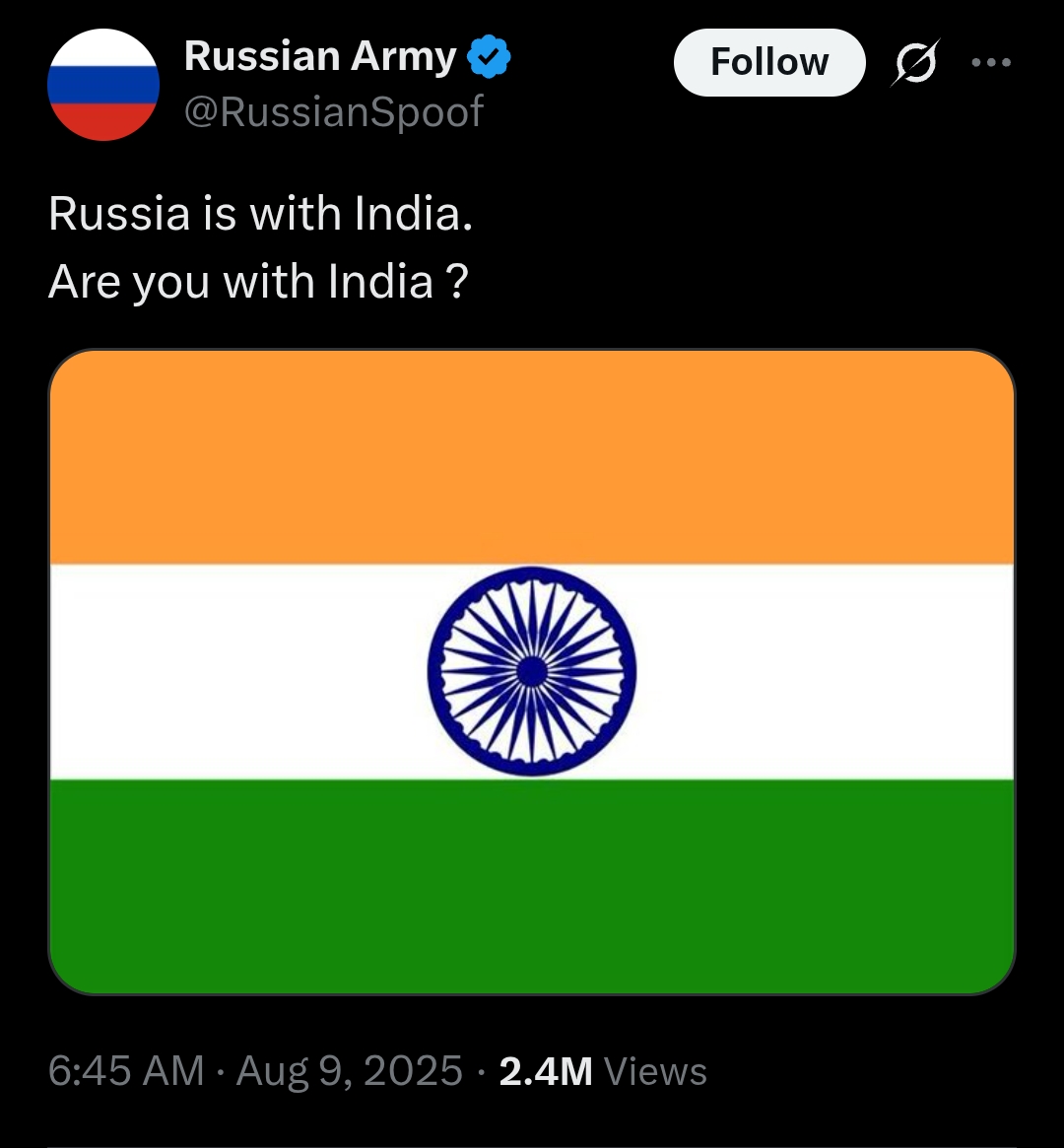
Task: Click the green stripe of the flag
Action: pyautogui.click(x=532, y=887)
